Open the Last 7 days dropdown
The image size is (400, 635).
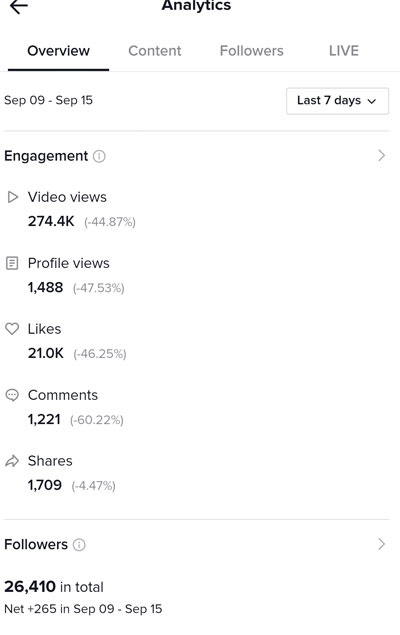[x=337, y=101]
